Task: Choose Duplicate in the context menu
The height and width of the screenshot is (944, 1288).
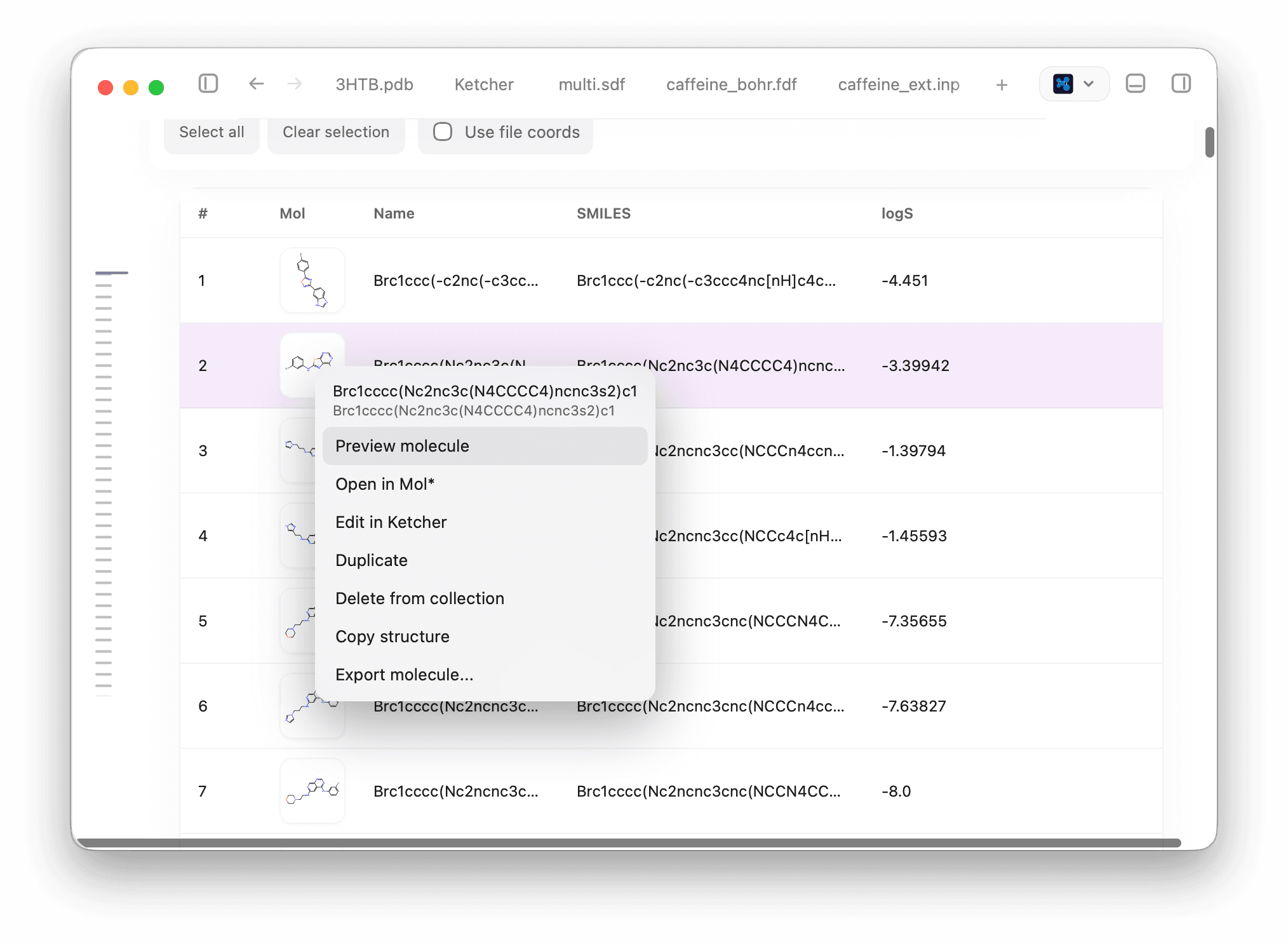Action: click(485, 560)
